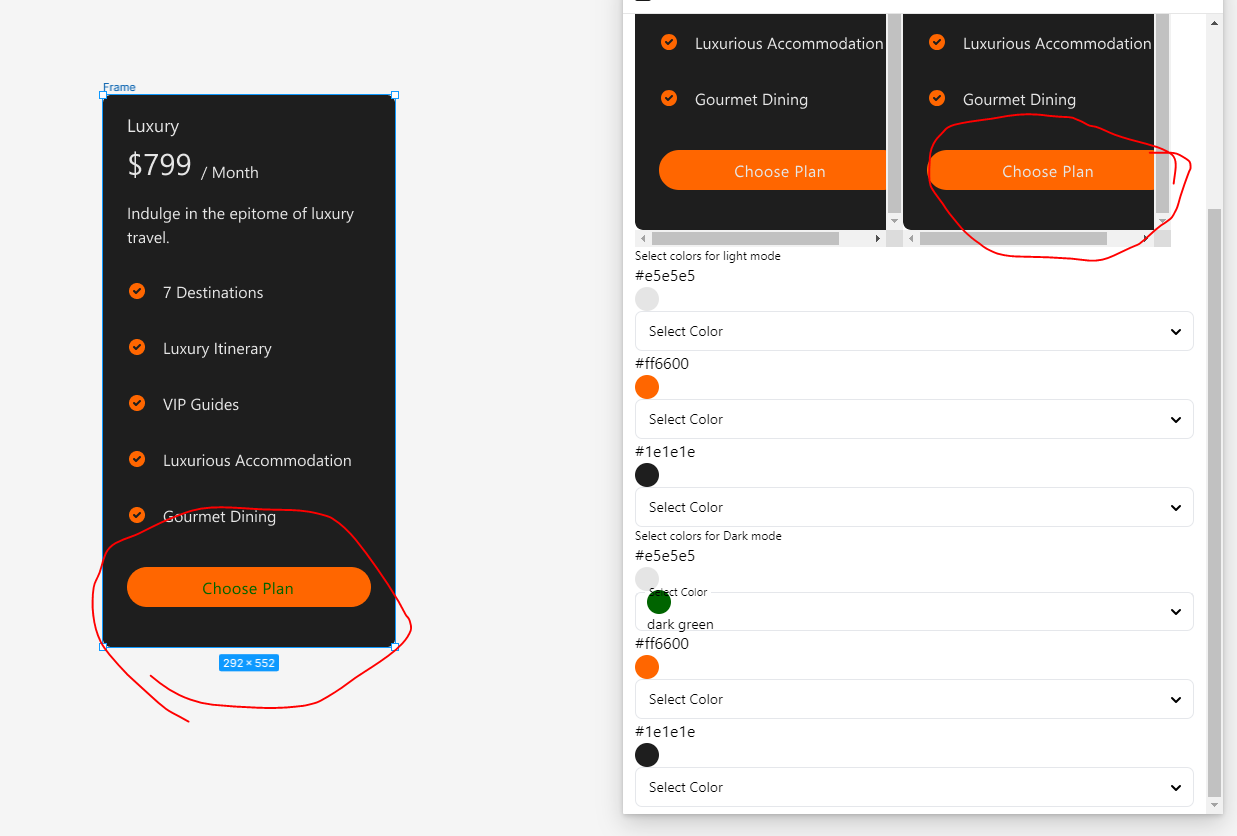The image size is (1237, 836).
Task: Open light mode Select Color dropdown for #1e1e1e
Action: coord(914,507)
